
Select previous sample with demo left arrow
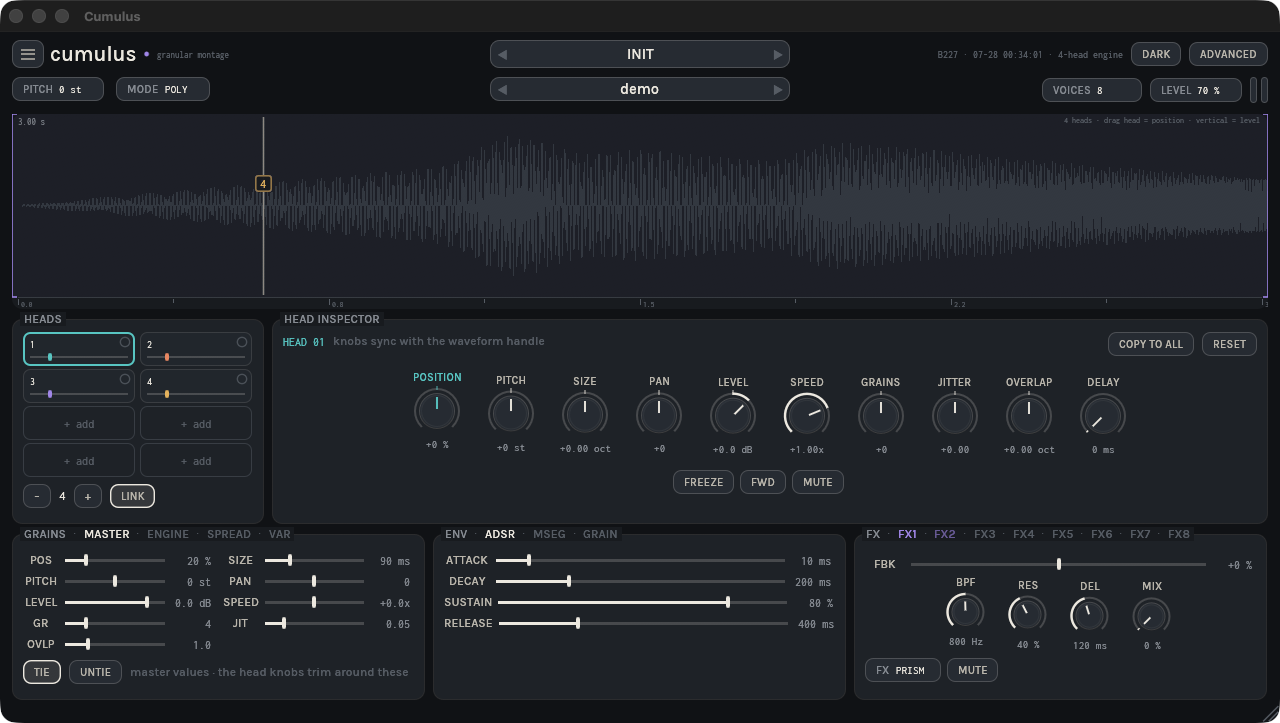(502, 90)
